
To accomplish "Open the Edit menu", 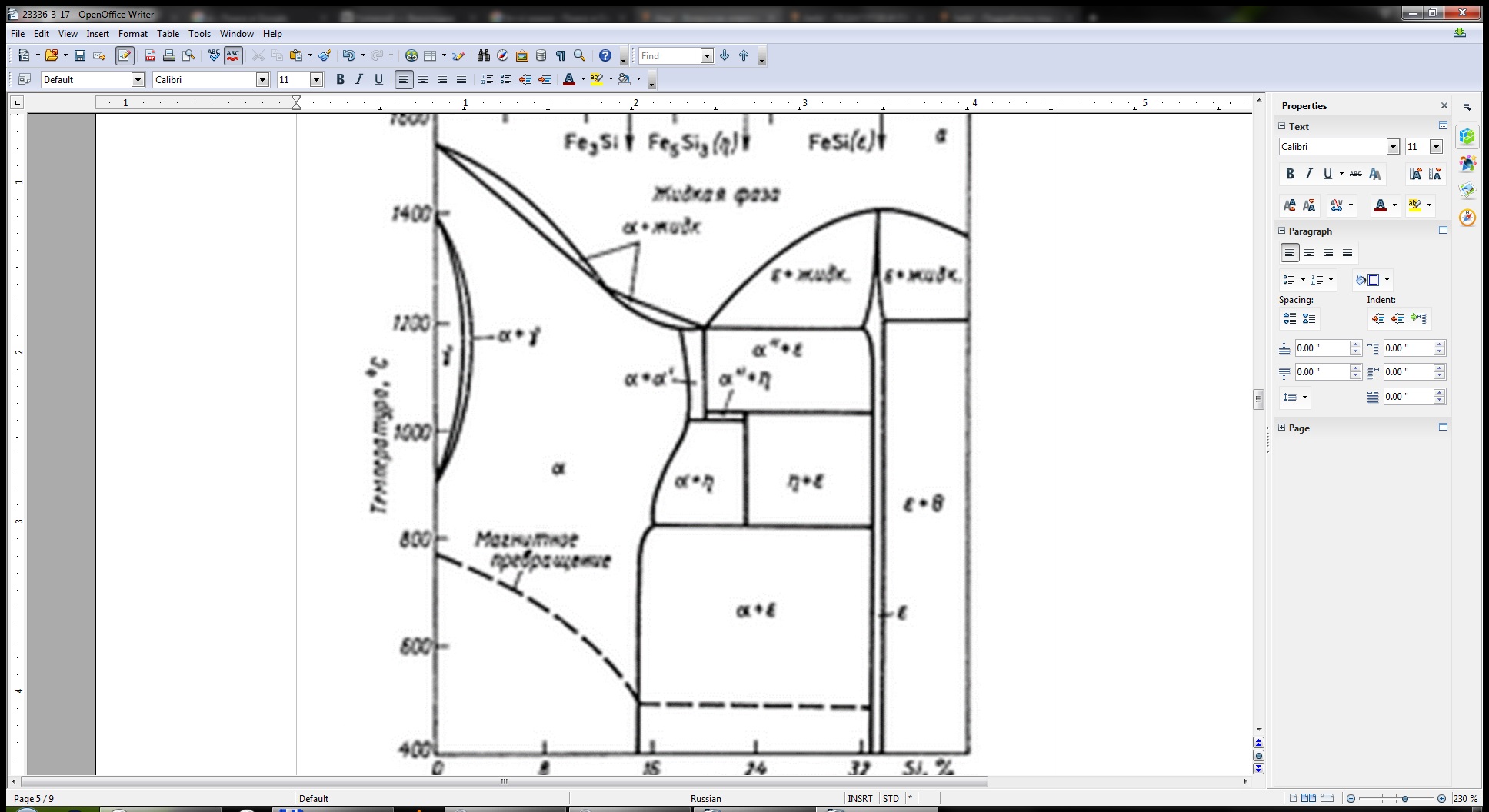I will click(42, 34).
